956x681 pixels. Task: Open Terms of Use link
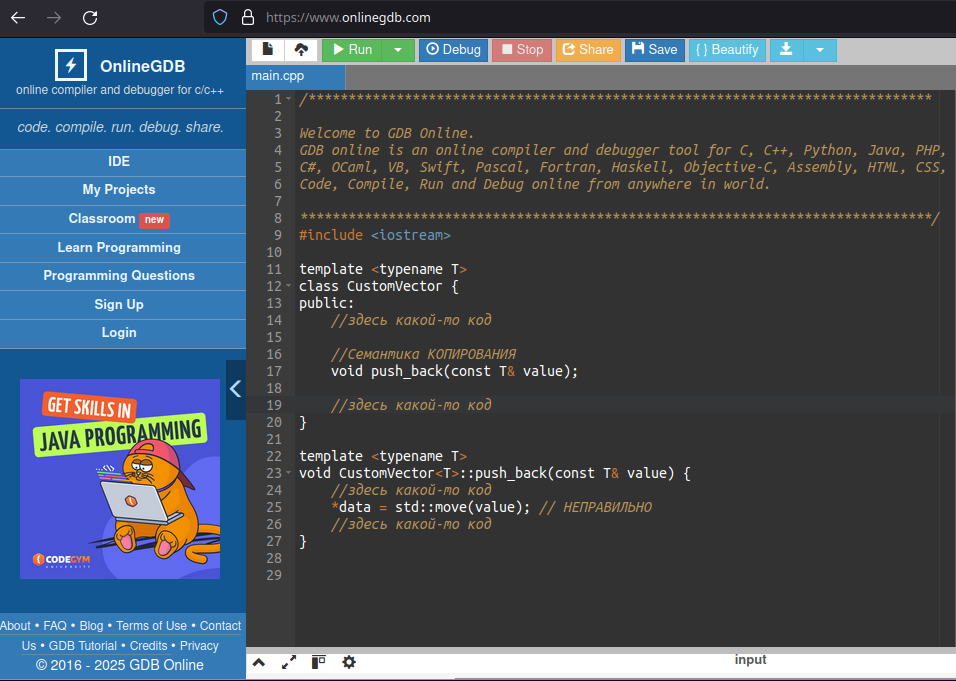click(151, 626)
